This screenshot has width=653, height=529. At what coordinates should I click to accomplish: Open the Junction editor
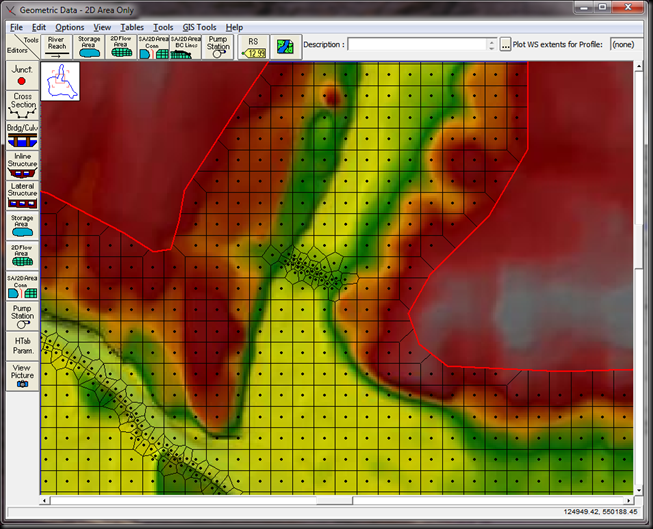22,74
